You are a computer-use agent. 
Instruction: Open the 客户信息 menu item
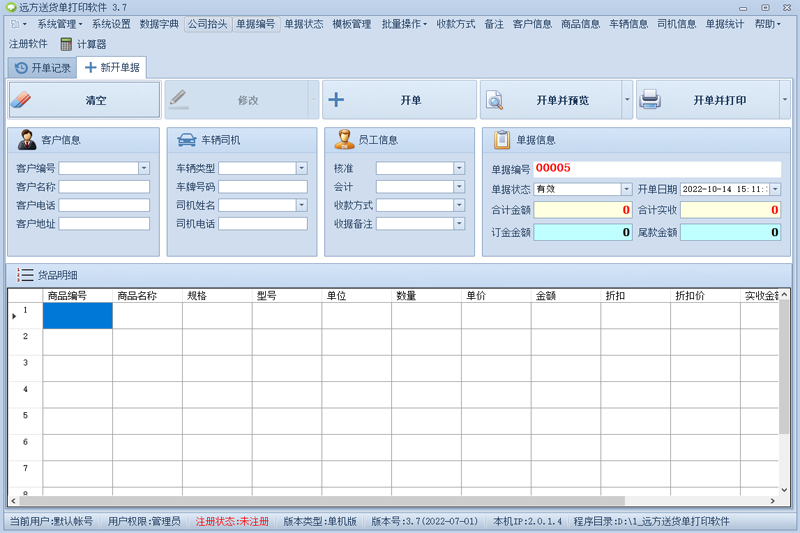point(532,24)
